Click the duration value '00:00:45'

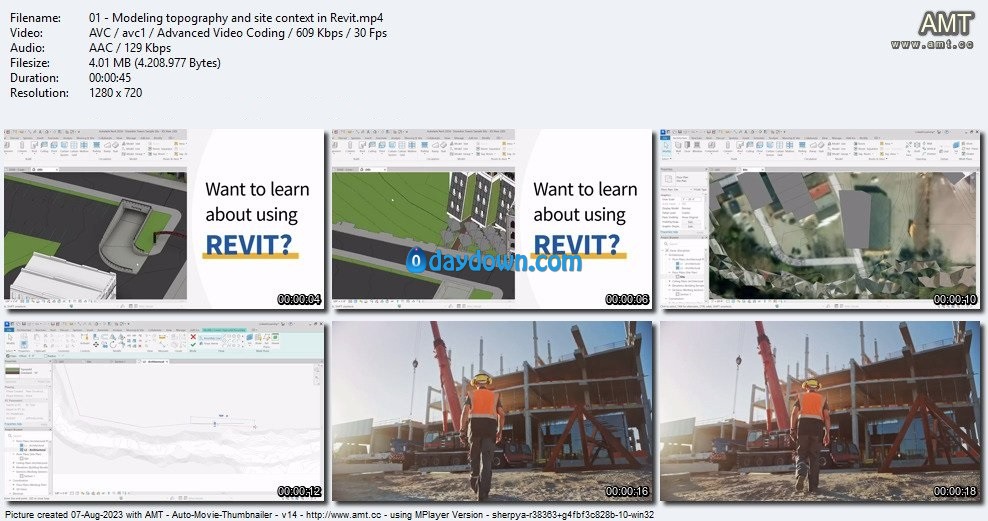point(110,78)
